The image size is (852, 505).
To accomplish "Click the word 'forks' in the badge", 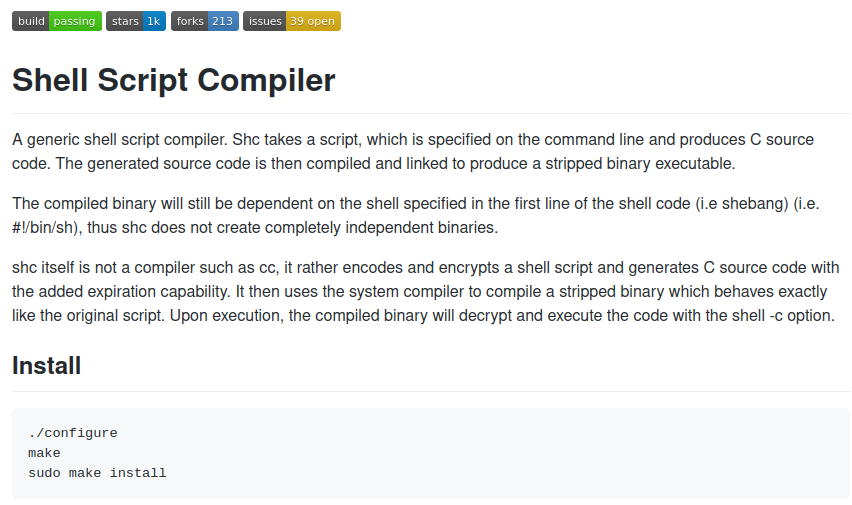I will point(190,21).
